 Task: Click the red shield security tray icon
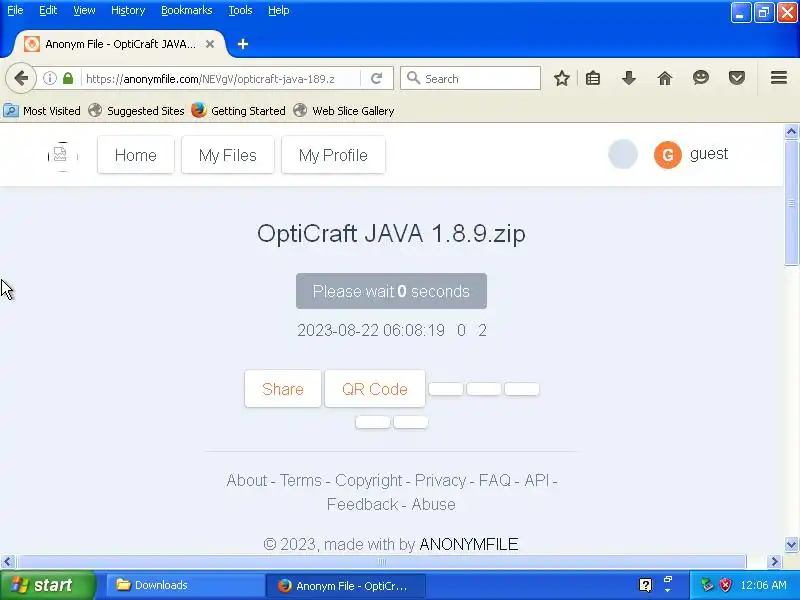(725, 585)
